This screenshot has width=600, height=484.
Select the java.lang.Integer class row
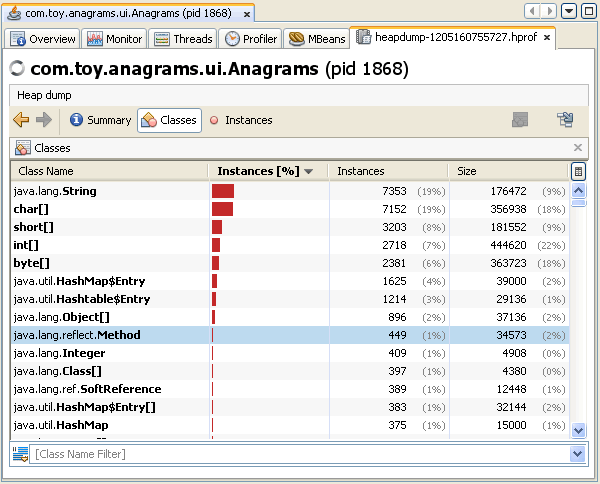coord(110,353)
